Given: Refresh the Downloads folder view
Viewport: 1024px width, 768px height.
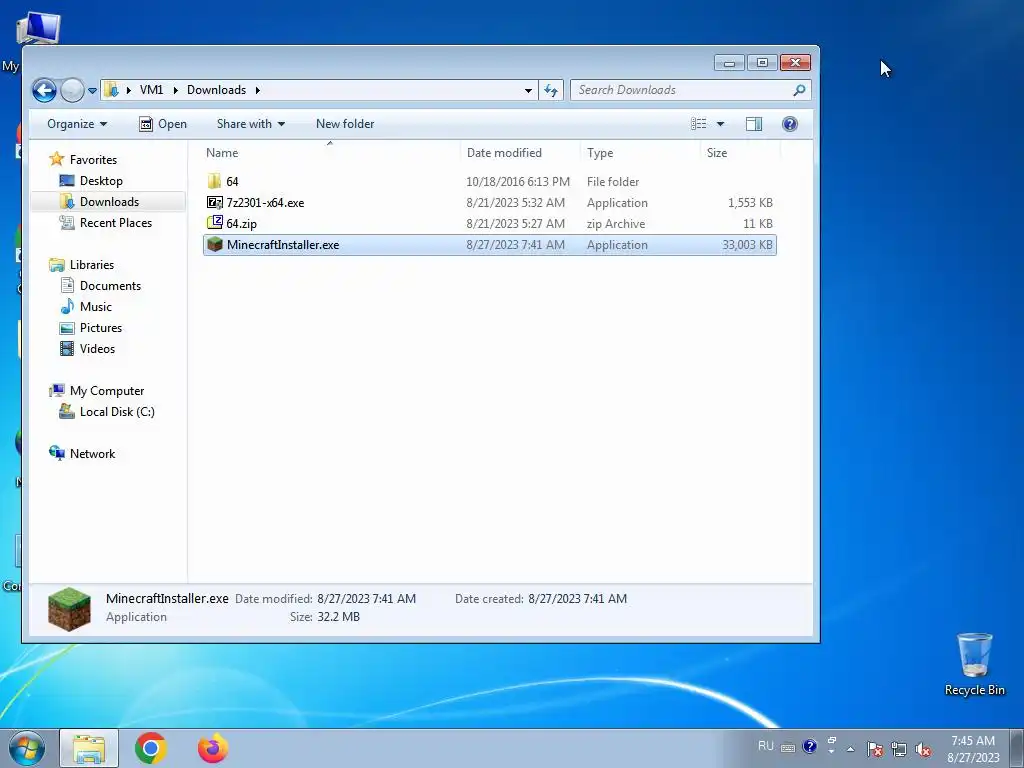Looking at the screenshot, I should (551, 91).
